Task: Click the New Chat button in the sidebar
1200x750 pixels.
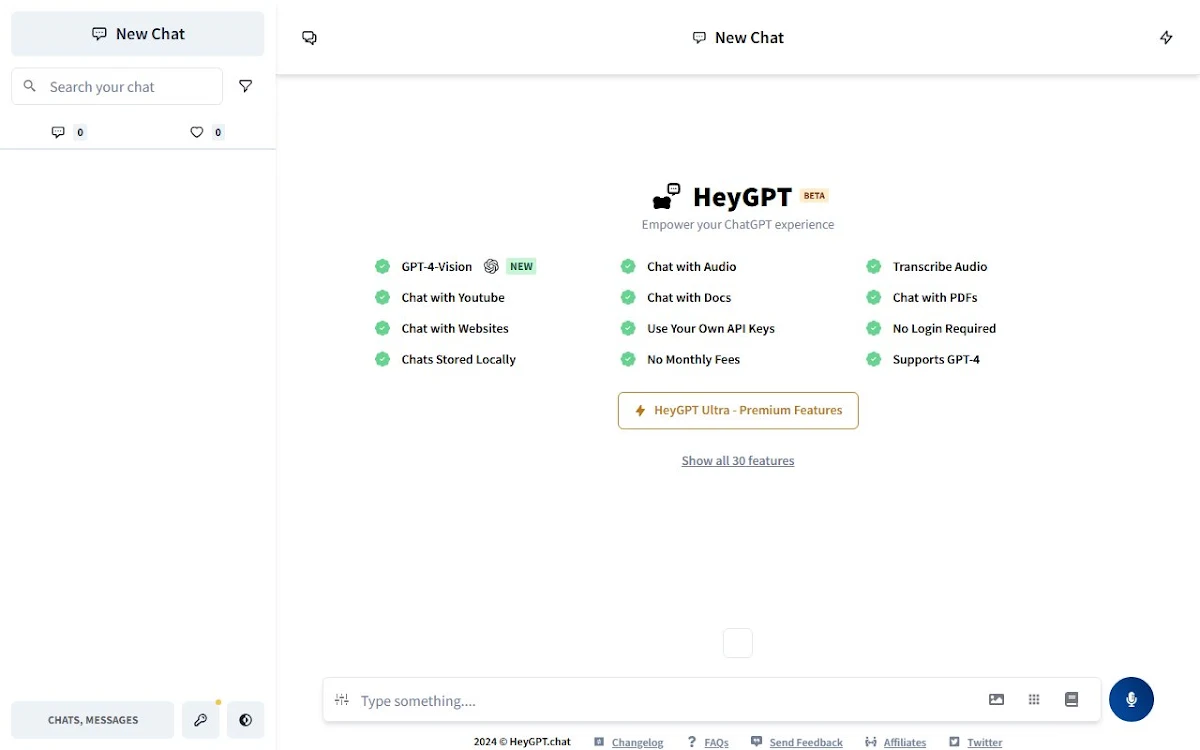Action: 138,34
